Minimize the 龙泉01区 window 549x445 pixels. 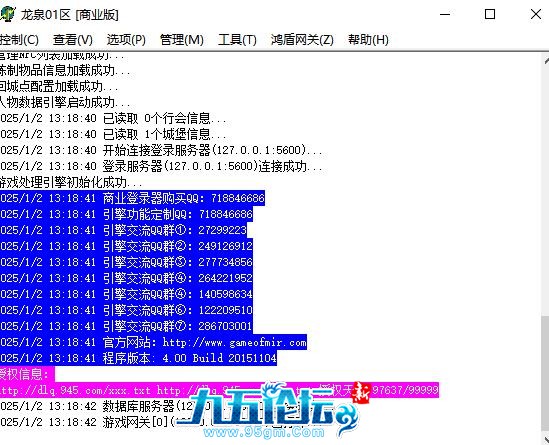click(x=445, y=14)
